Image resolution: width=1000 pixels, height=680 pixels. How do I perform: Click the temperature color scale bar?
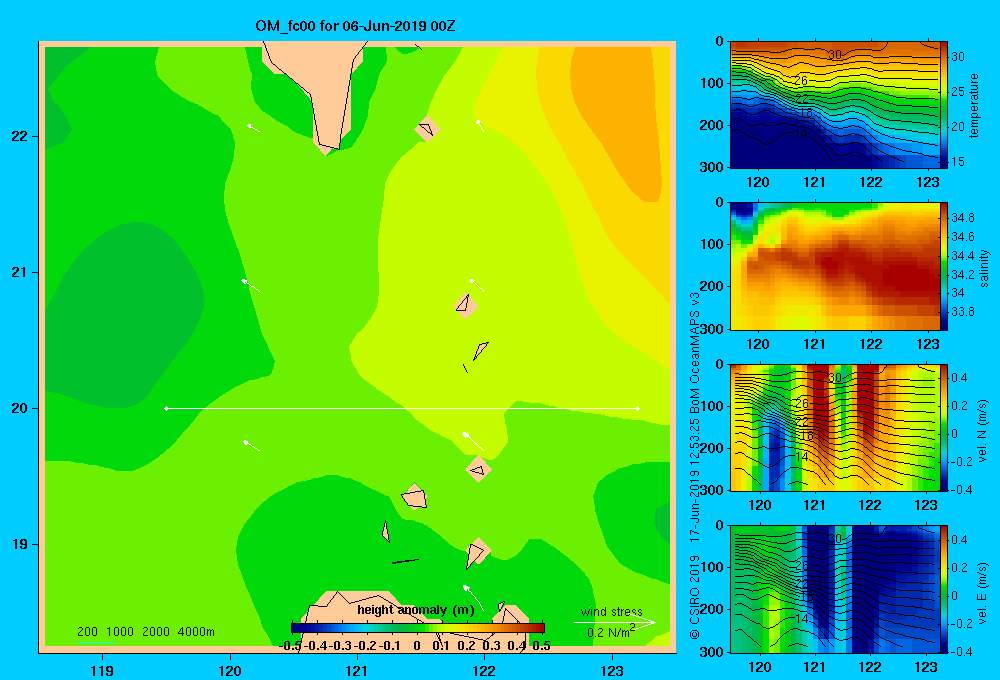[x=944, y=105]
